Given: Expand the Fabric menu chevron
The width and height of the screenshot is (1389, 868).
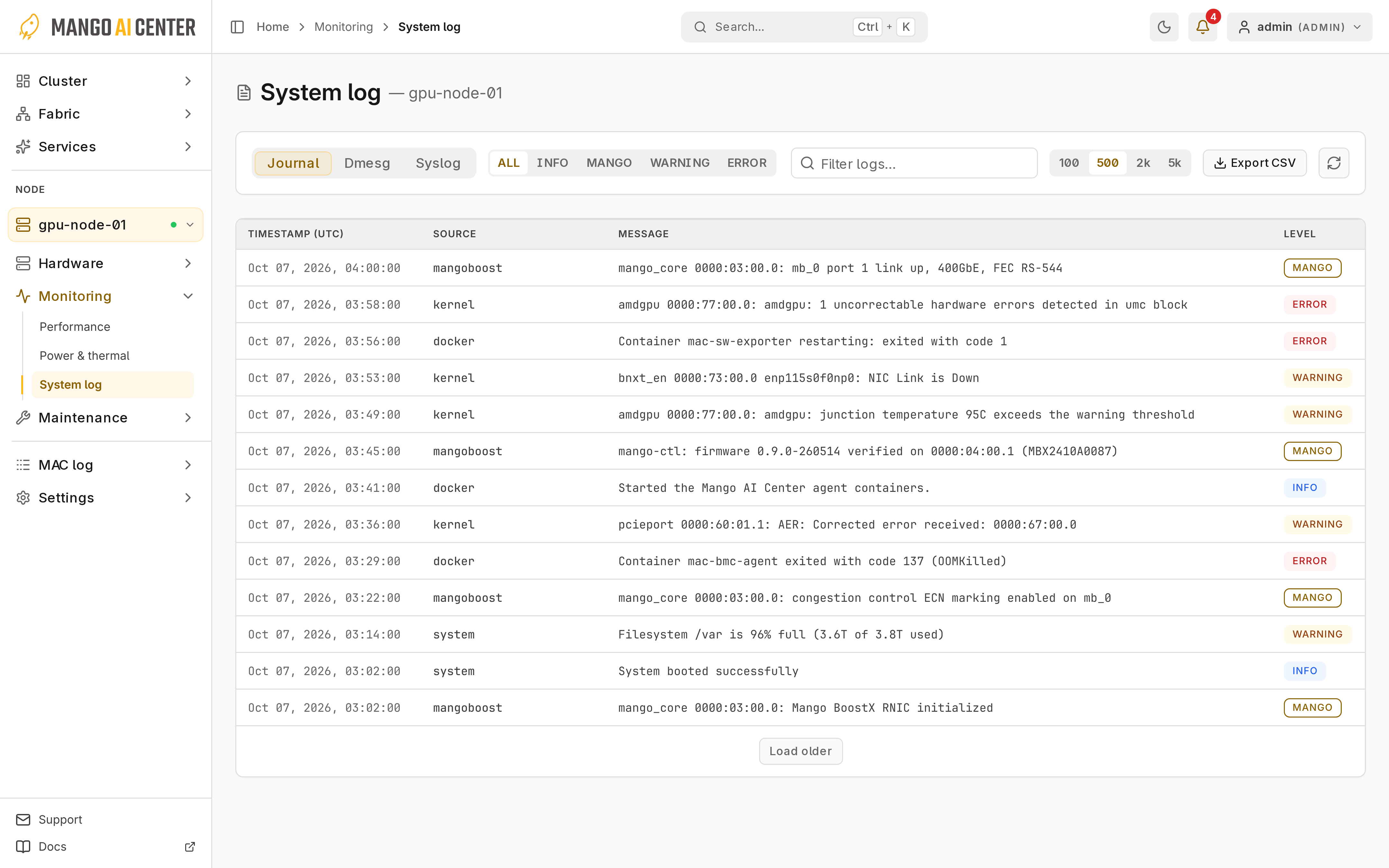Looking at the screenshot, I should pyautogui.click(x=188, y=114).
